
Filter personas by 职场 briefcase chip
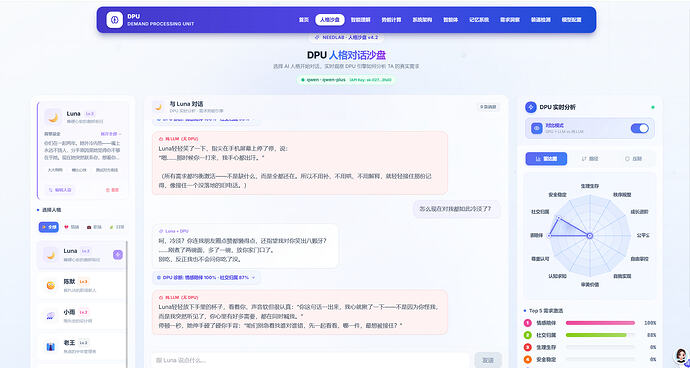95,227
